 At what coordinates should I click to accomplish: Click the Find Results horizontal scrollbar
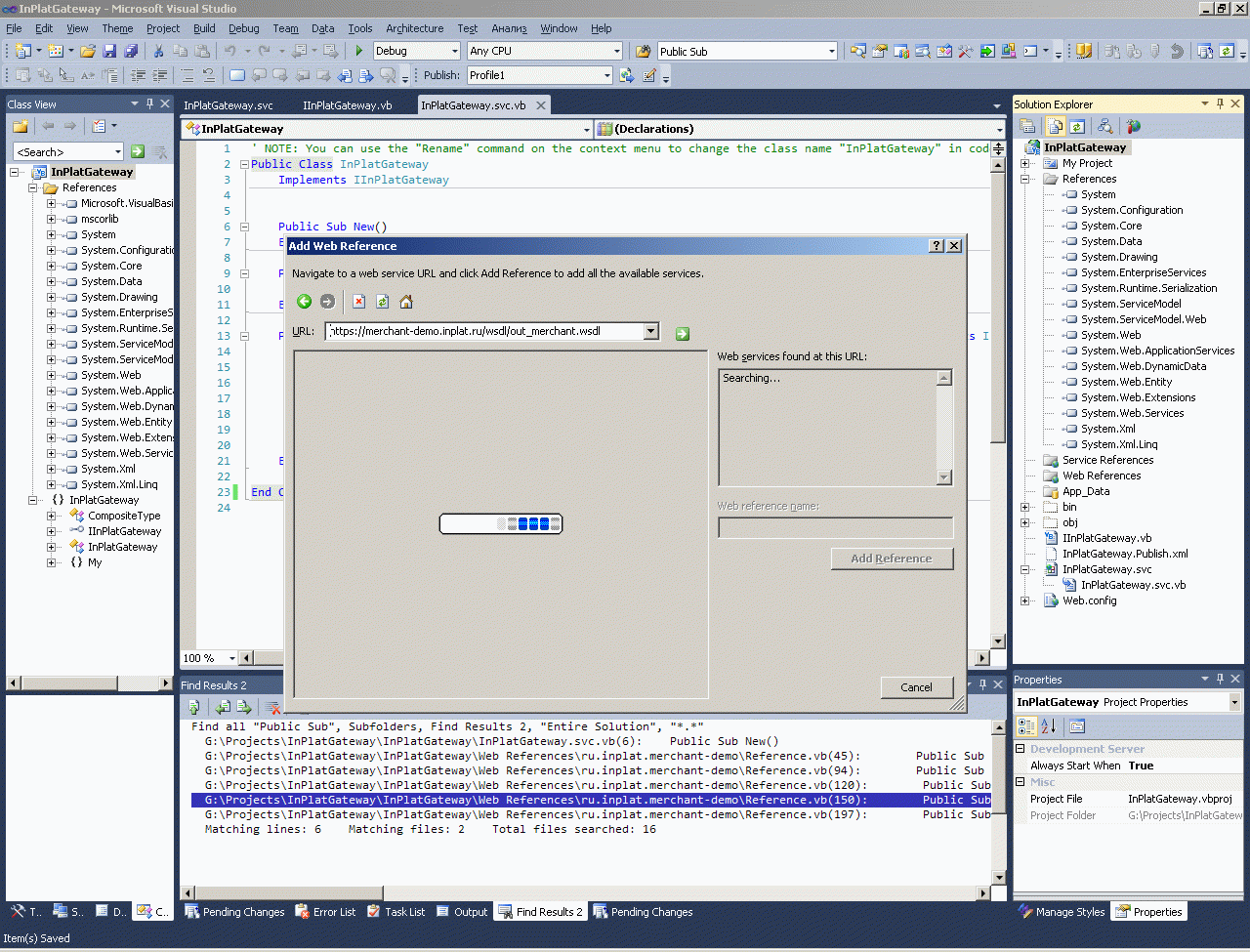(x=587, y=892)
